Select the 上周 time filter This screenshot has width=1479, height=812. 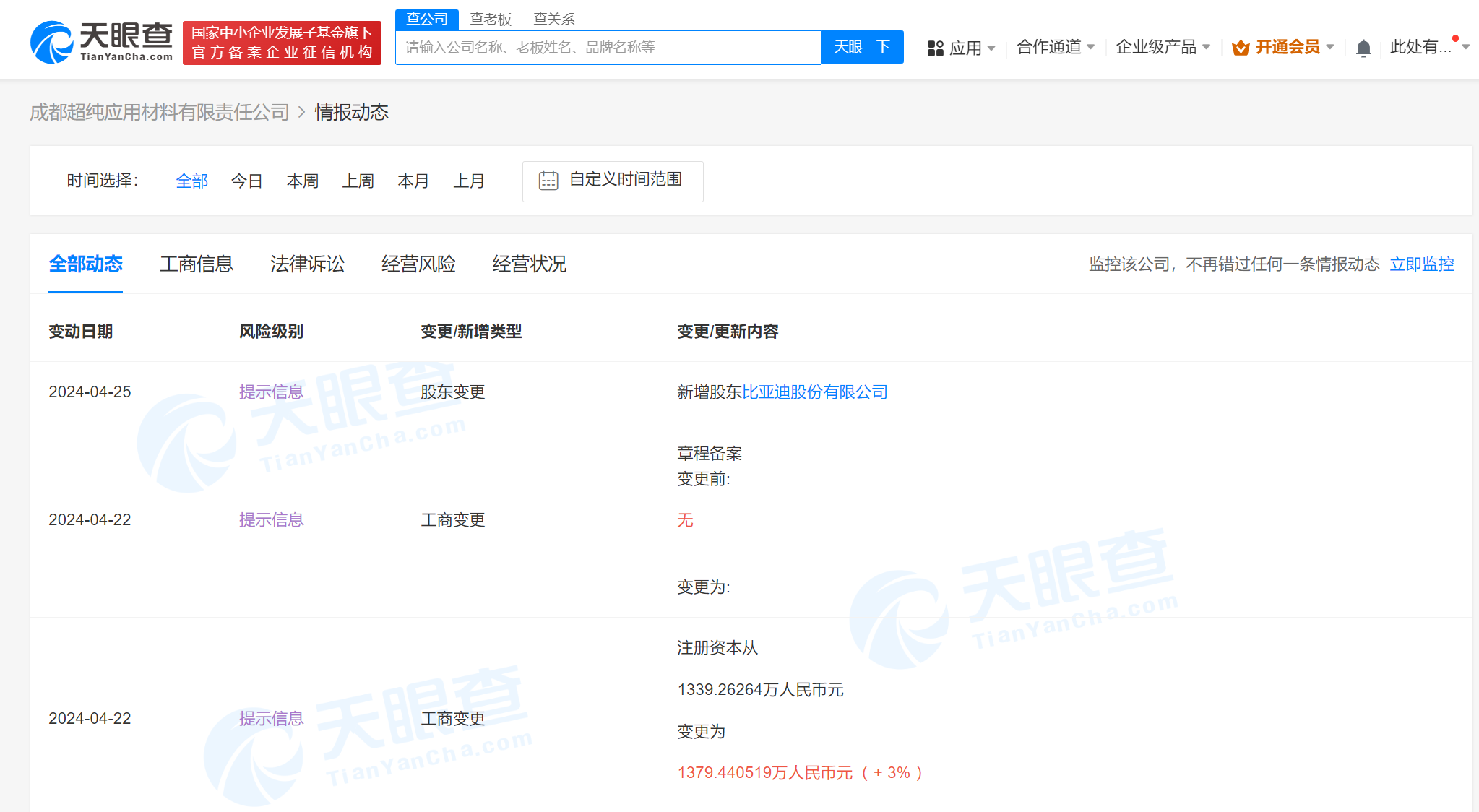(358, 181)
